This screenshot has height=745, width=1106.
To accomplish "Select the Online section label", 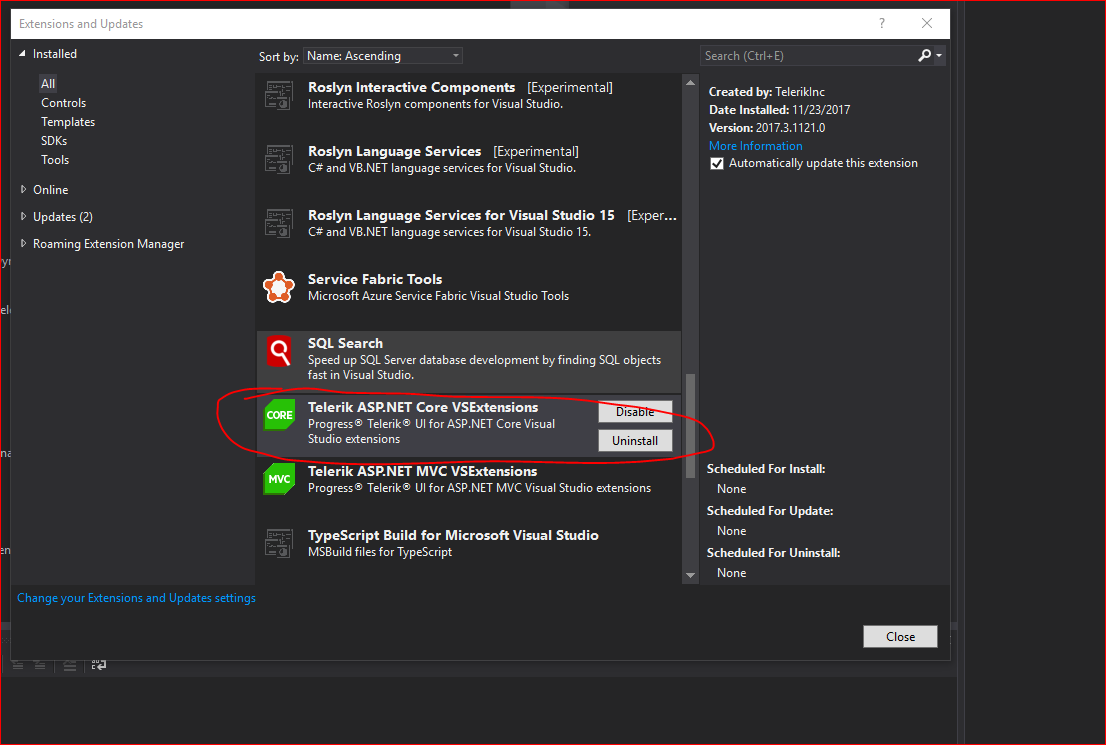I will coord(51,190).
